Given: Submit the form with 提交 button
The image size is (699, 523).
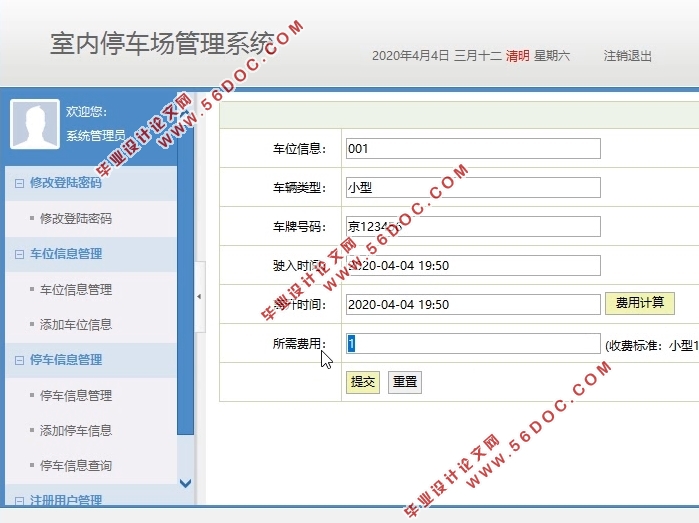Looking at the screenshot, I should coord(363,382).
